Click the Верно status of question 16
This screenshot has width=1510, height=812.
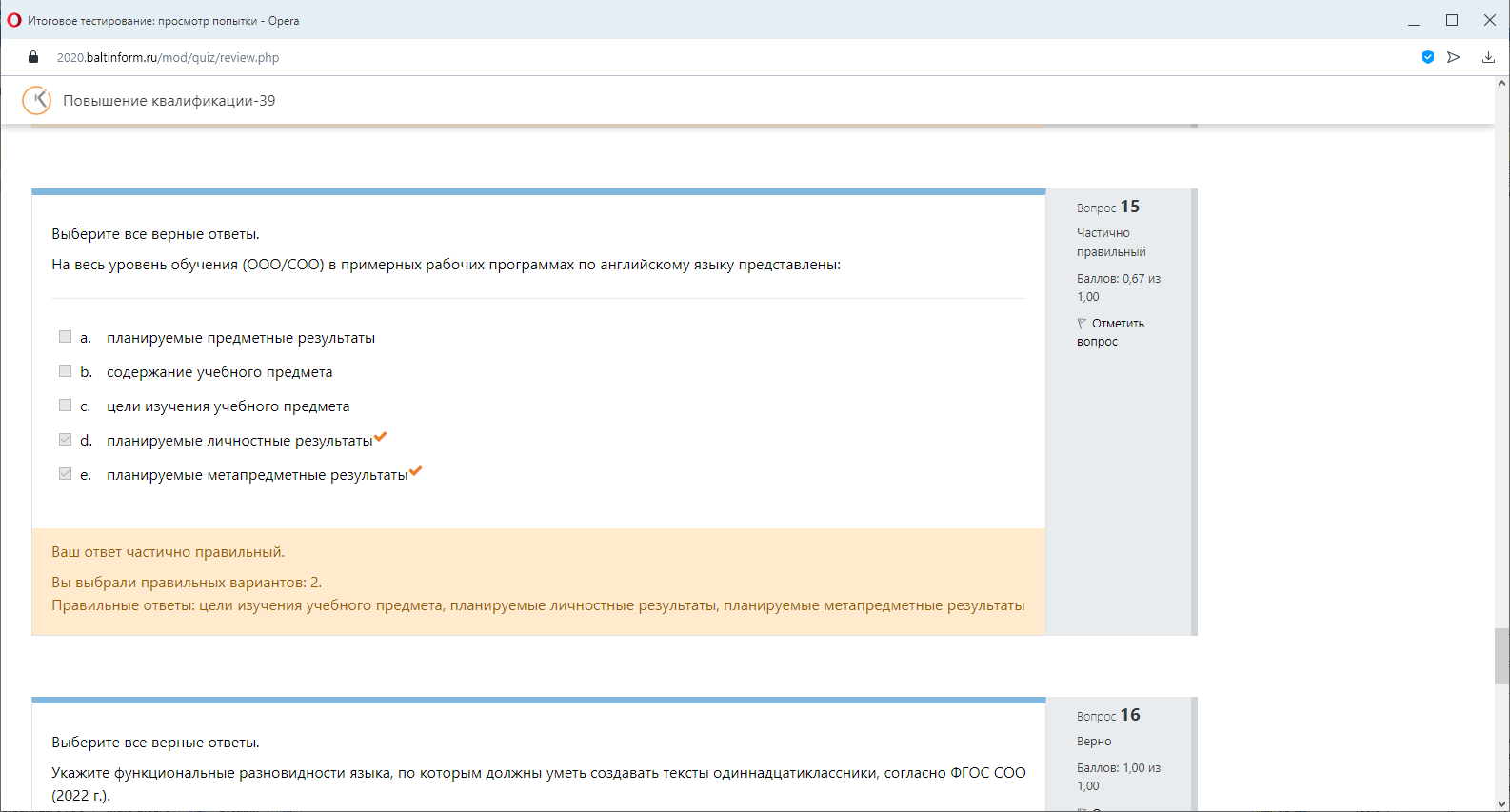[1094, 742]
